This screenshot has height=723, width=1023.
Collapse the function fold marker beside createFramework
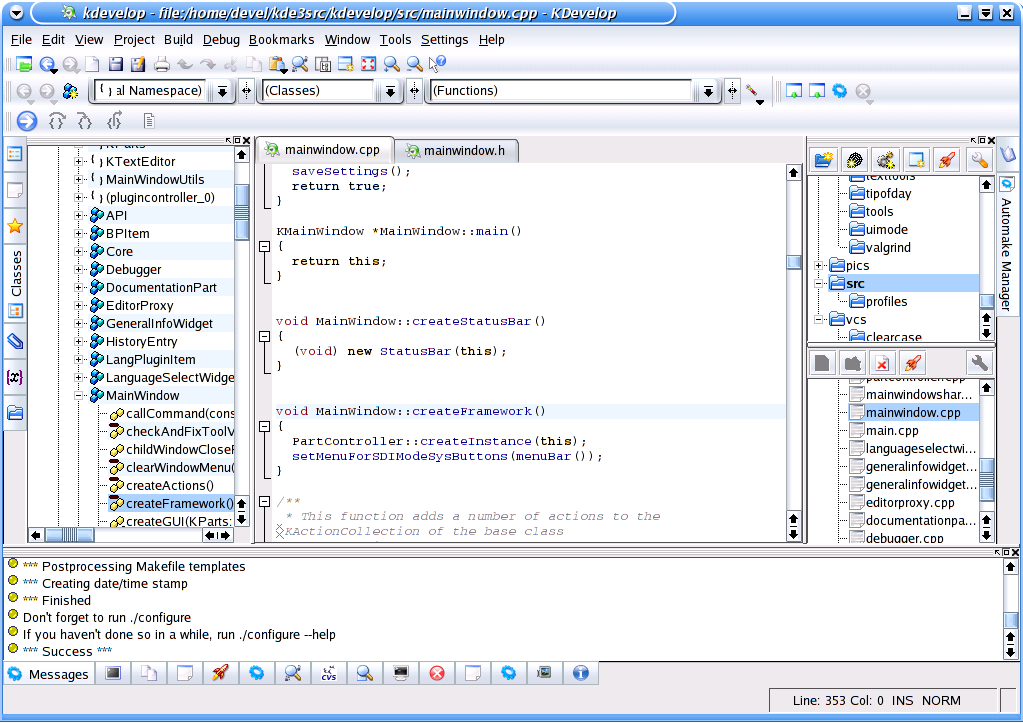coord(264,426)
